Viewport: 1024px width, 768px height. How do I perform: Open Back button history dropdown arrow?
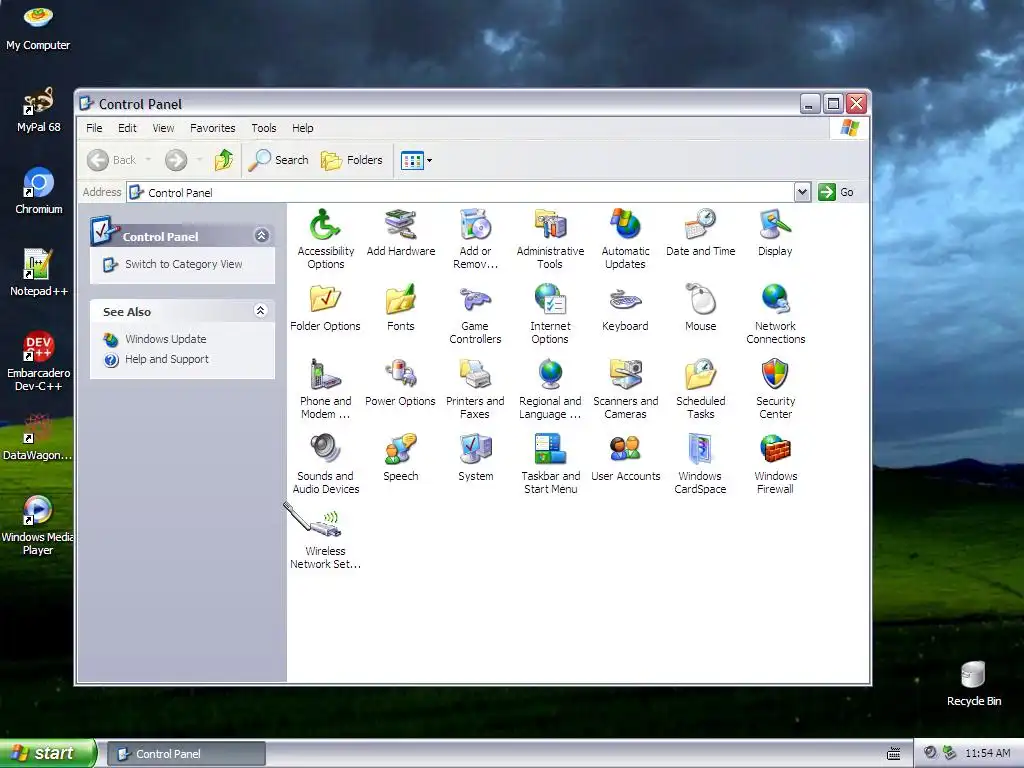pyautogui.click(x=148, y=159)
